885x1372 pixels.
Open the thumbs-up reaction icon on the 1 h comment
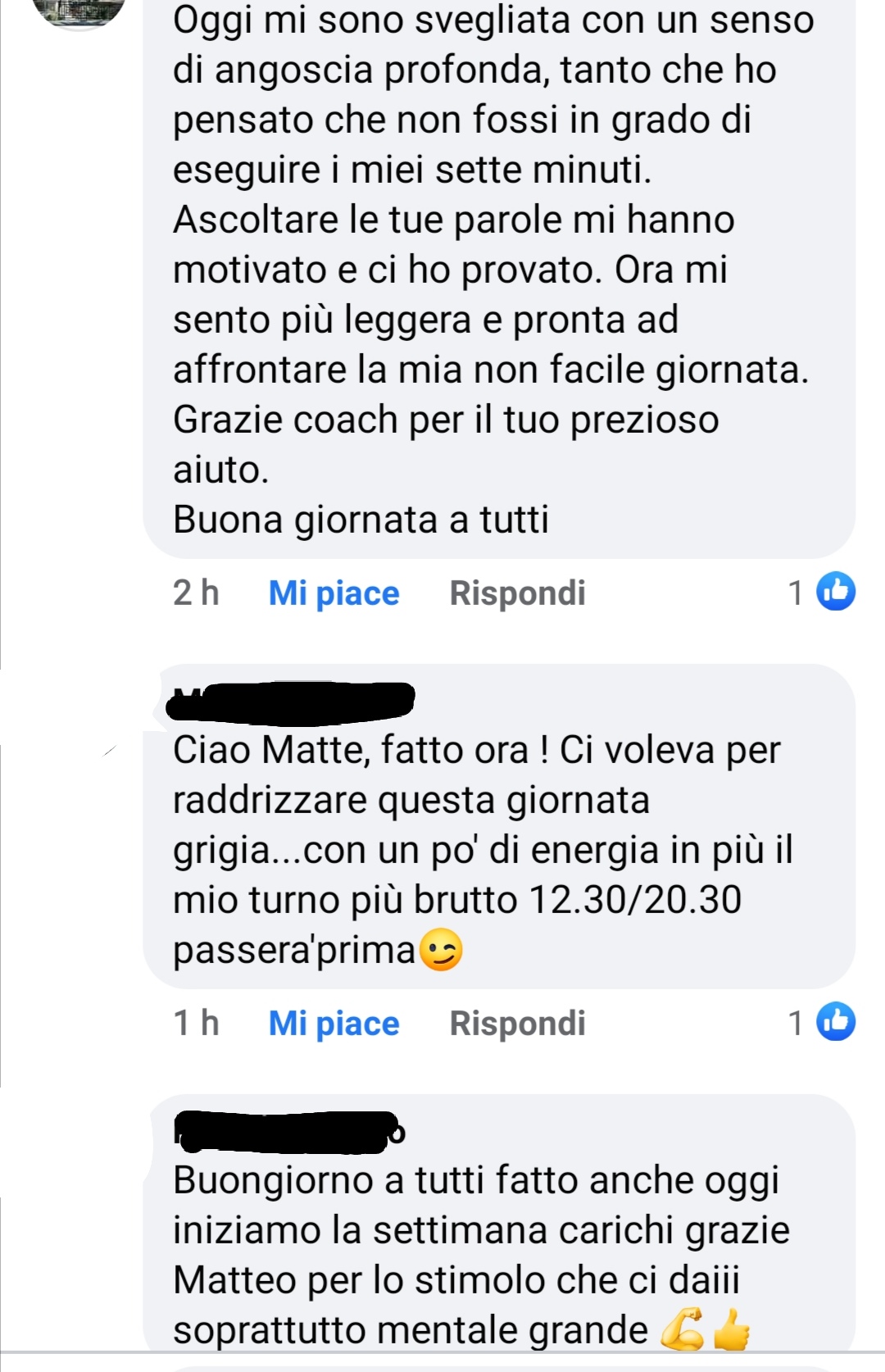click(x=836, y=1021)
